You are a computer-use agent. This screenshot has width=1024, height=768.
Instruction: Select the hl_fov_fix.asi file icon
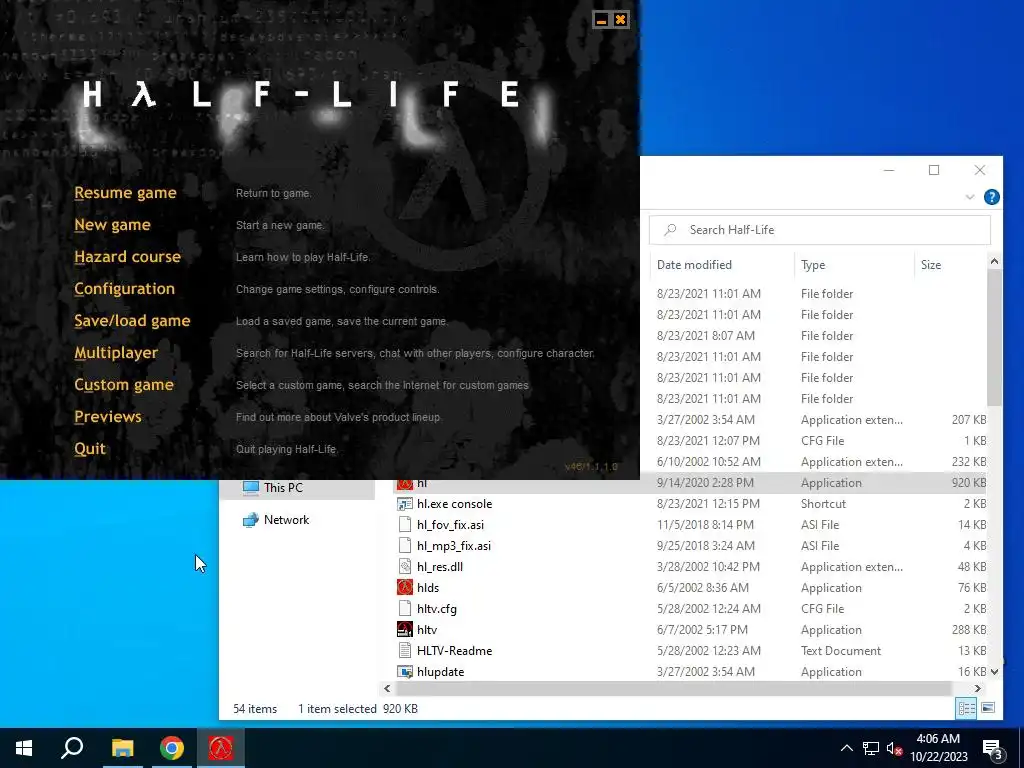pos(405,524)
